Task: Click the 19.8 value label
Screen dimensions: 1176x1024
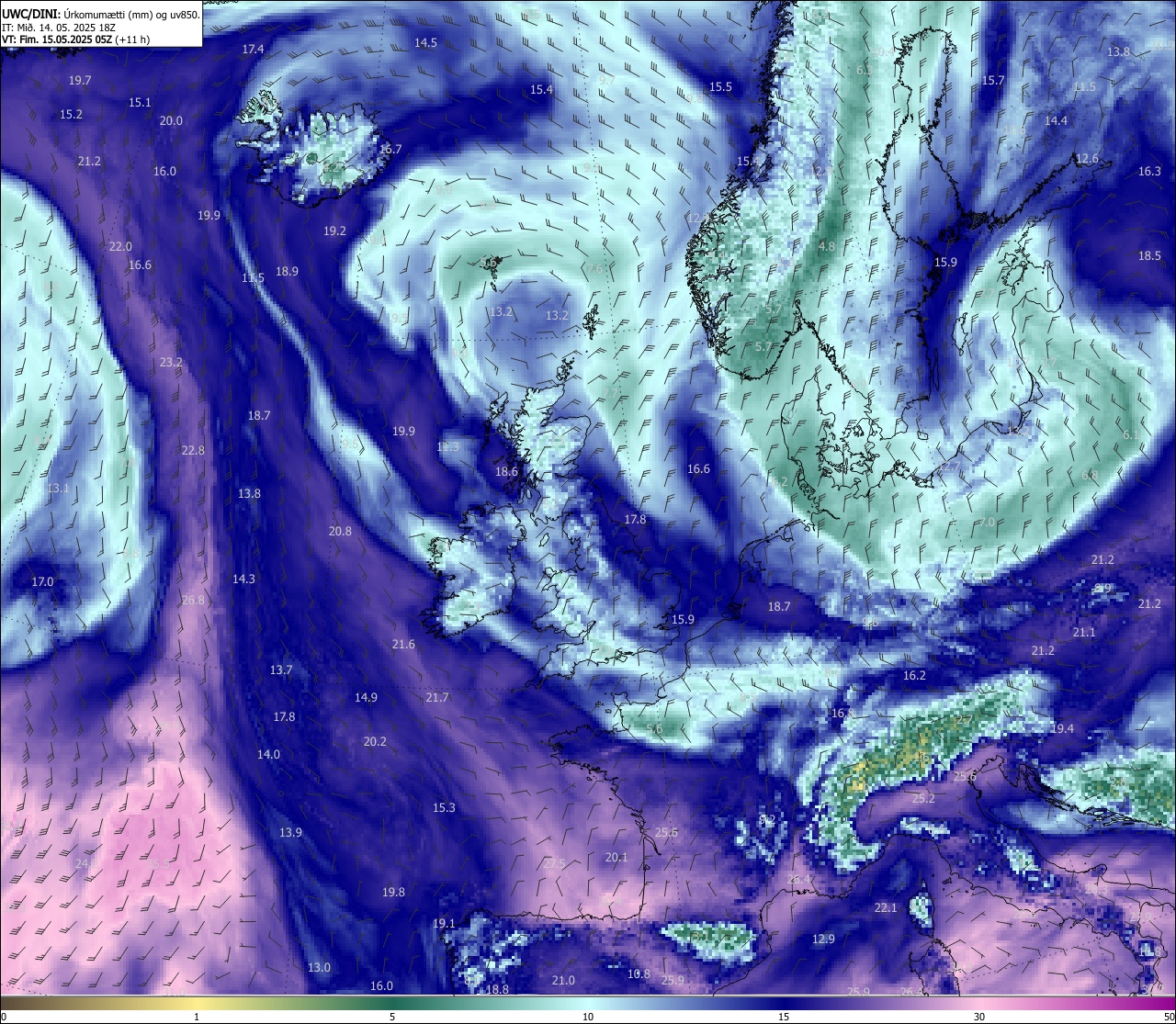Action: pos(393,893)
